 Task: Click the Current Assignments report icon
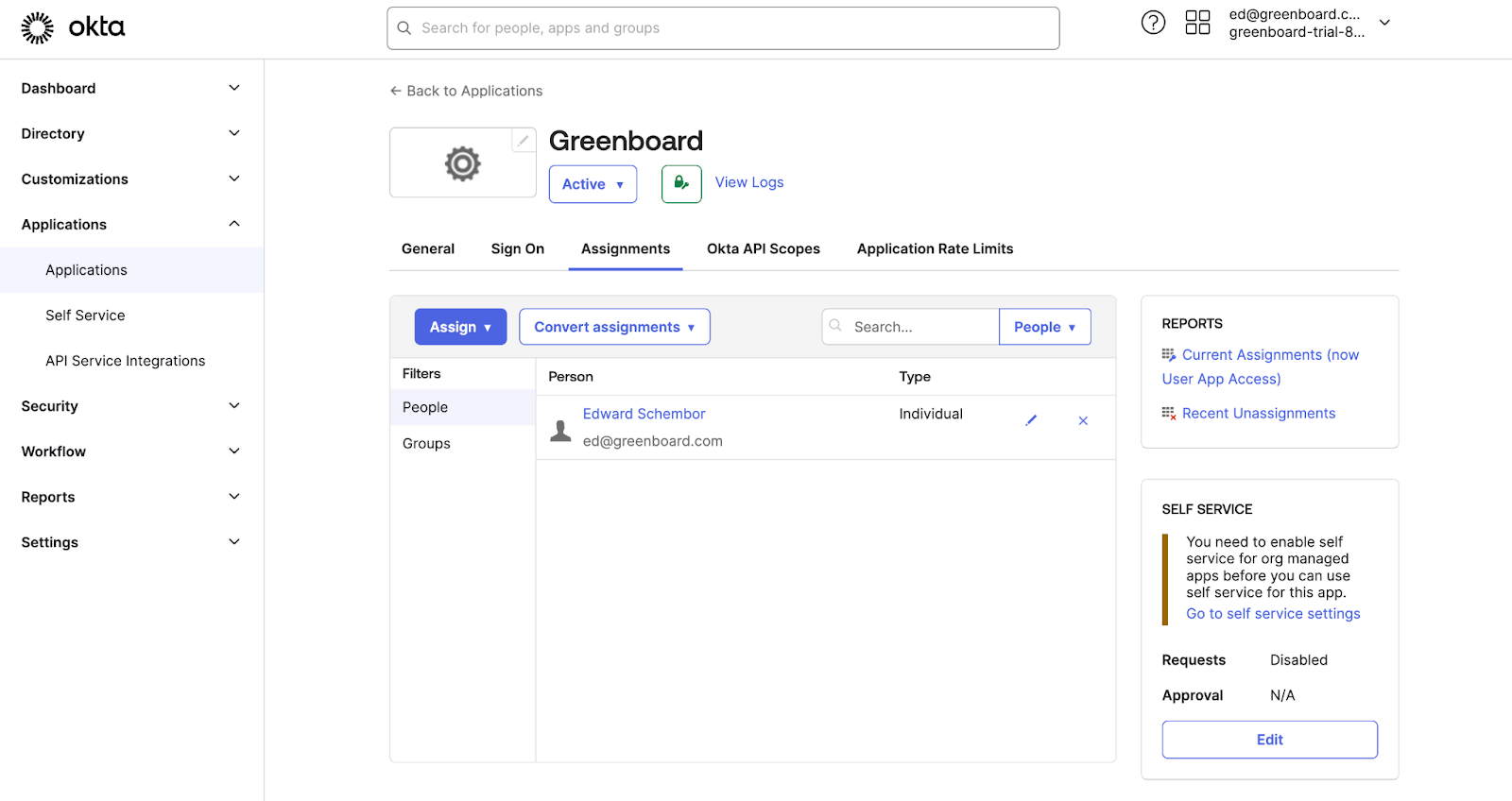coord(1169,355)
